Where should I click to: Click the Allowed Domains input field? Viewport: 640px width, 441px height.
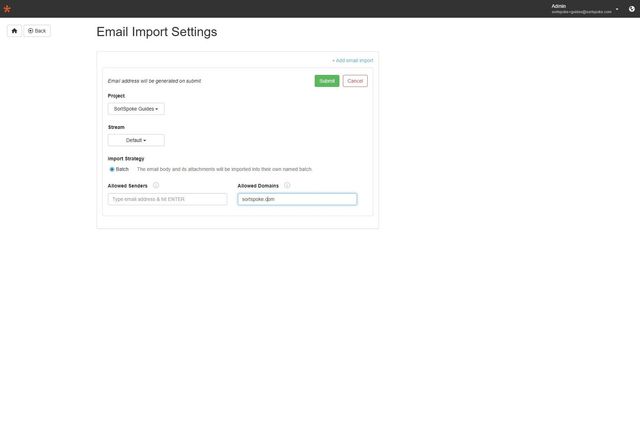297,199
